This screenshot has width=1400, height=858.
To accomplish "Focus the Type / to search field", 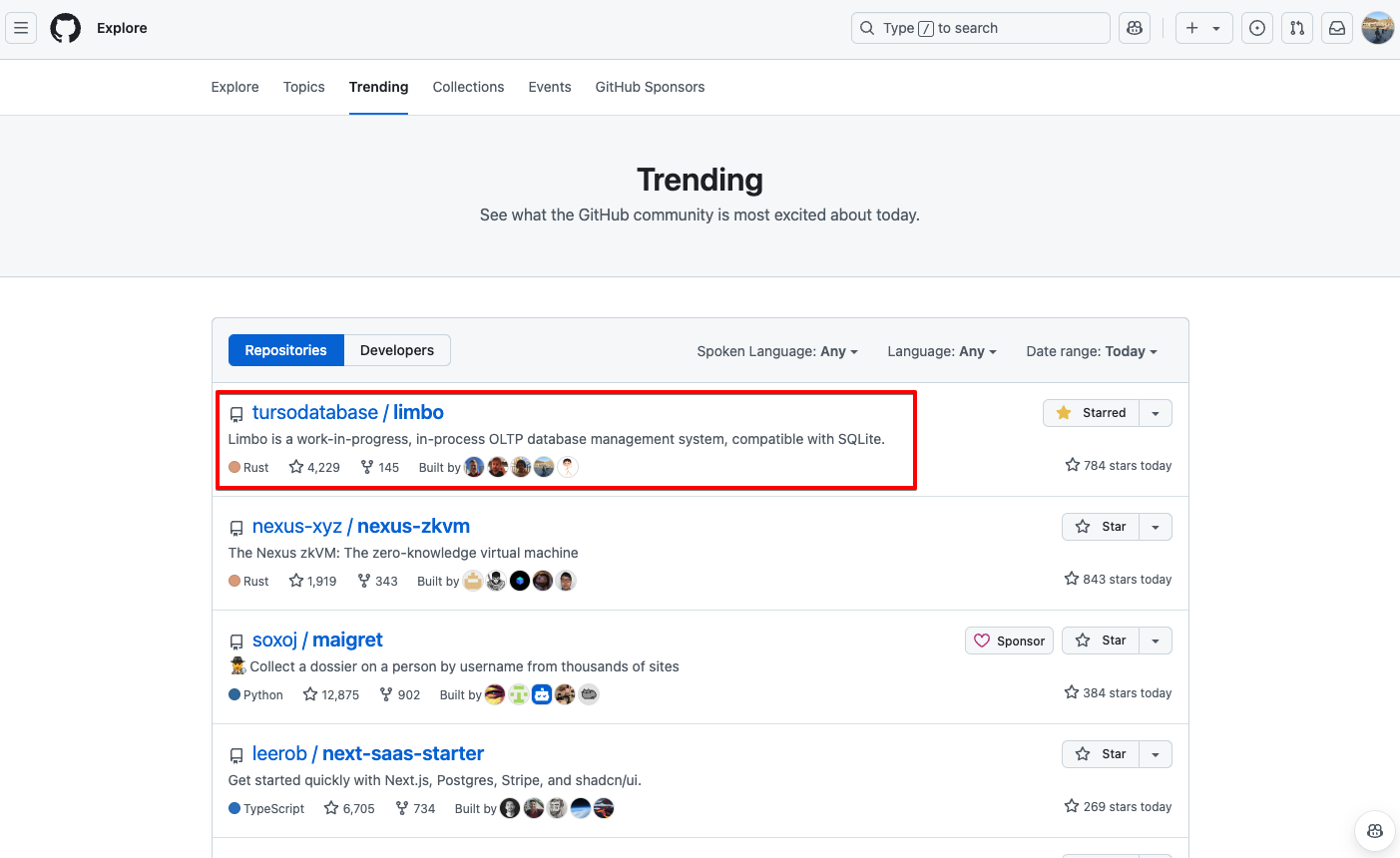I will (x=981, y=28).
